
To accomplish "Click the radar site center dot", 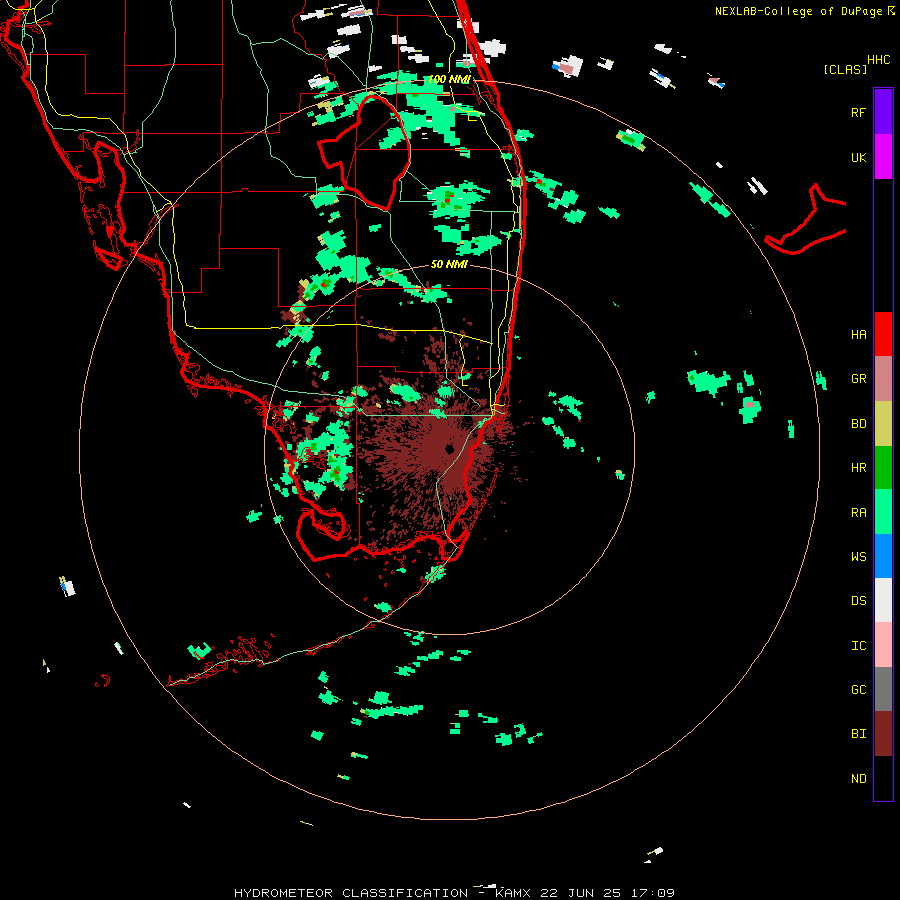I will pos(449,449).
